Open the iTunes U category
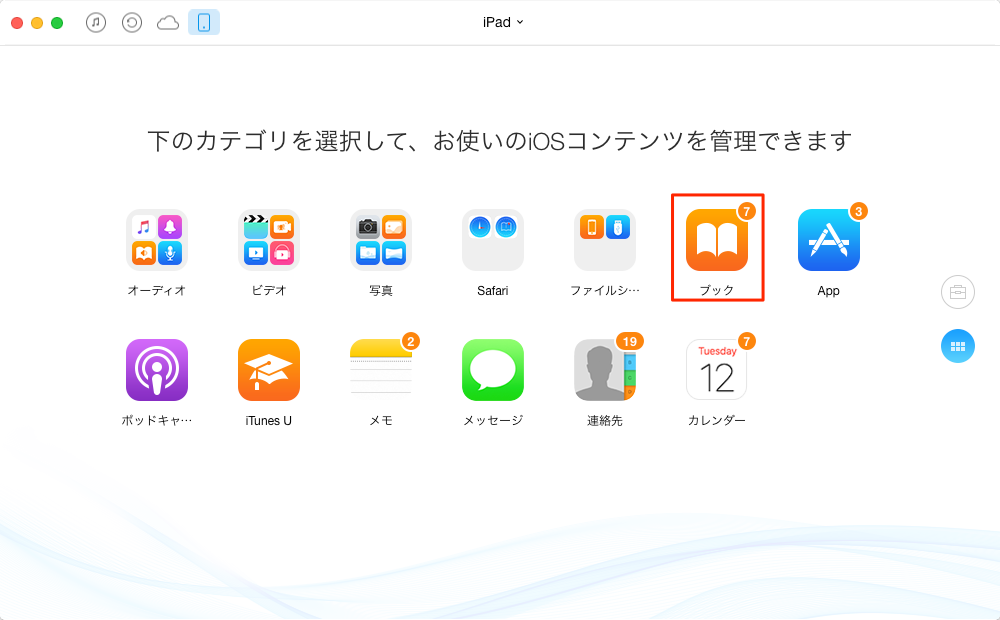The height and width of the screenshot is (620, 1000). pos(268,370)
